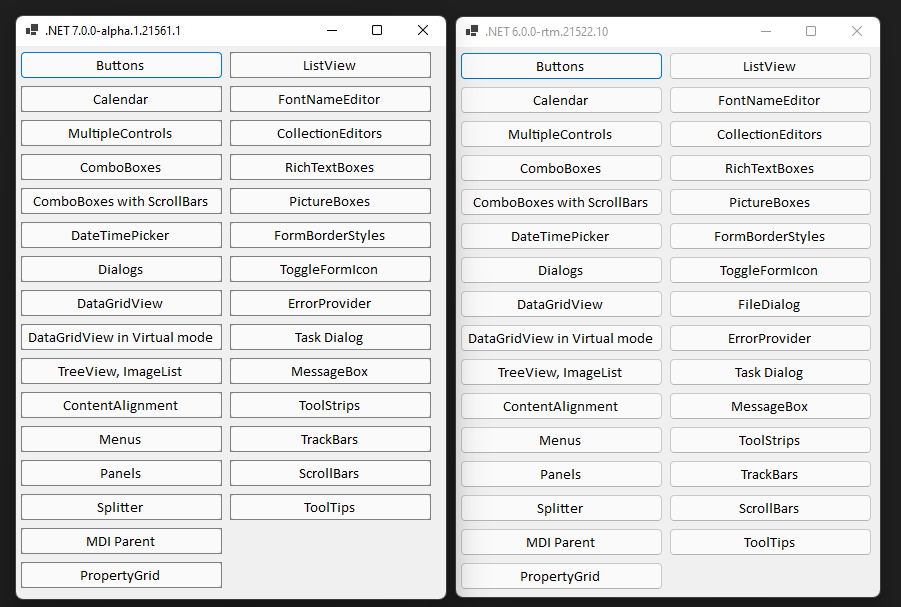Viewport: 901px width, 607px height.
Task: Open ToolStrips in the .NET 7.0.0 window
Action: [x=330, y=405]
